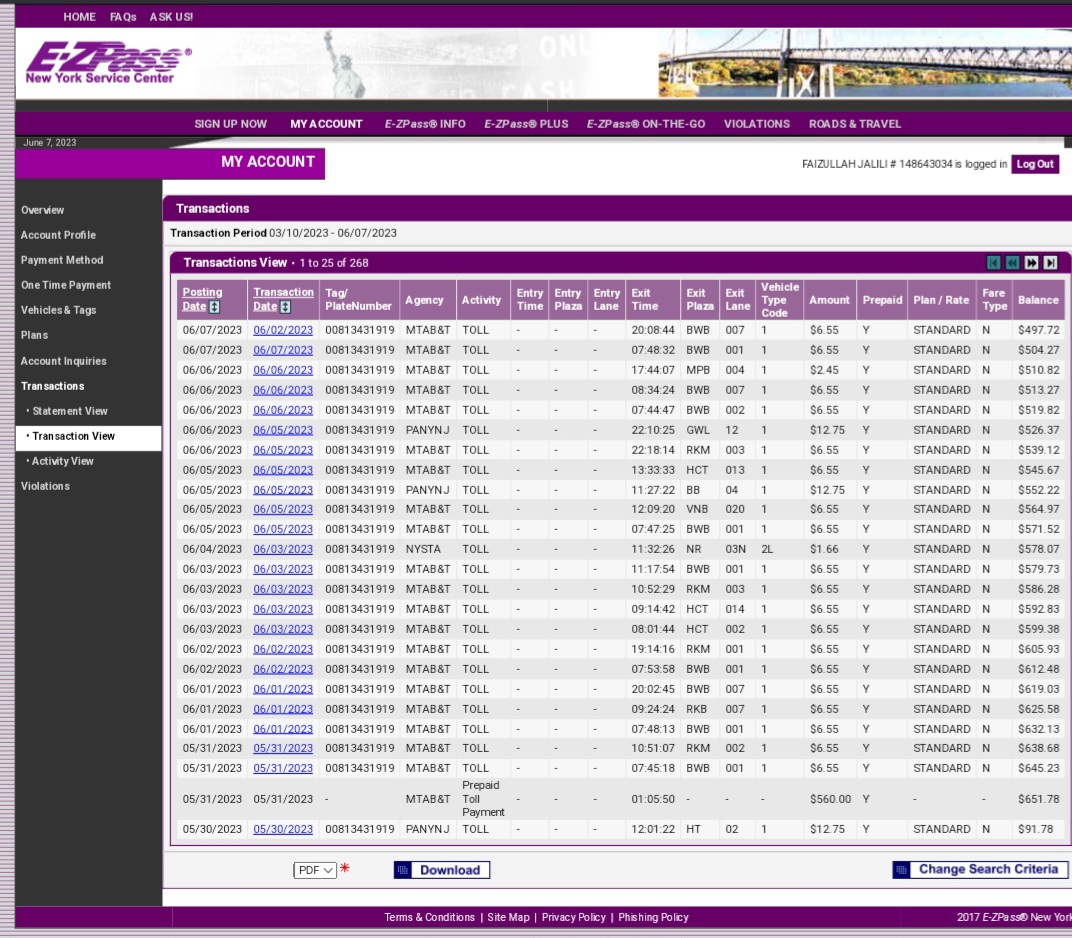Open transaction link in the NYSTA agency row
1072x938 pixels.
(x=283, y=549)
